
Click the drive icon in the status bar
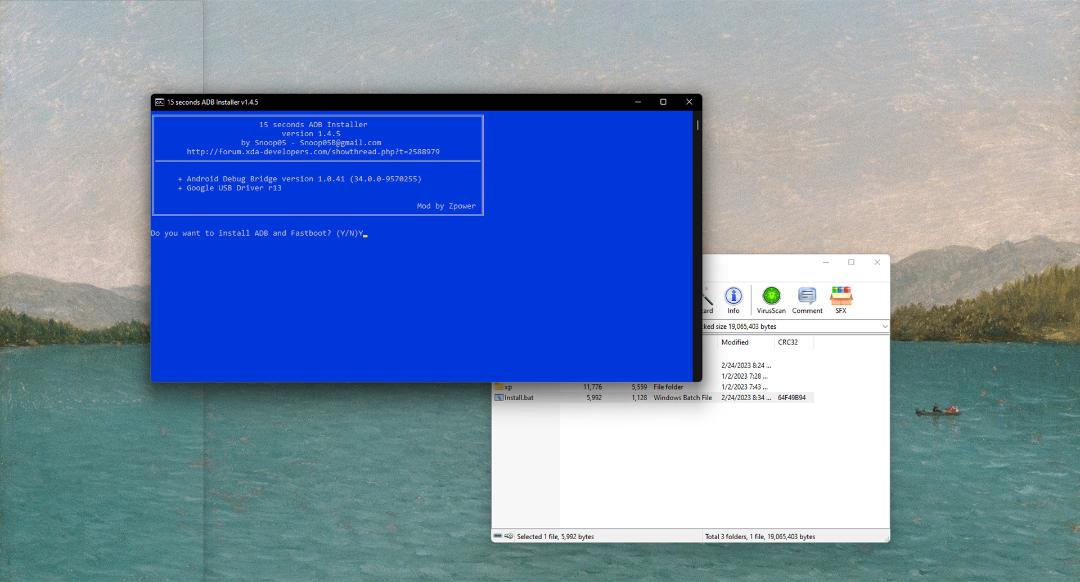pyautogui.click(x=498, y=536)
